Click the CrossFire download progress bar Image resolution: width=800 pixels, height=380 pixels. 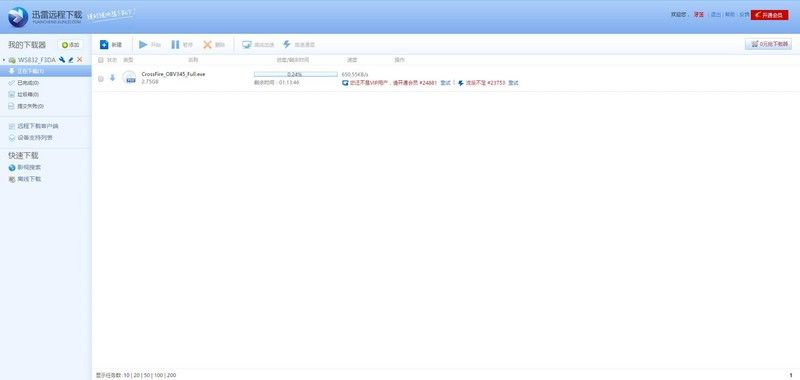295,74
